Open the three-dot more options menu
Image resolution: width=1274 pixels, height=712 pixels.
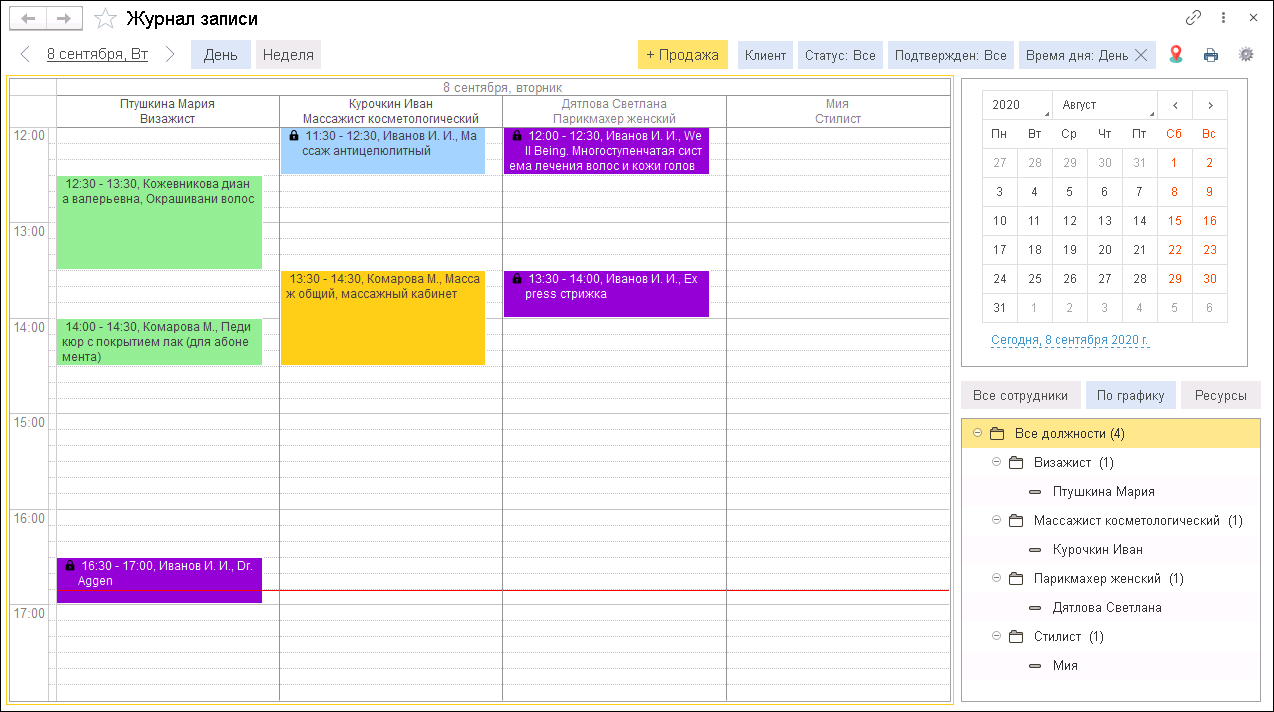1223,18
